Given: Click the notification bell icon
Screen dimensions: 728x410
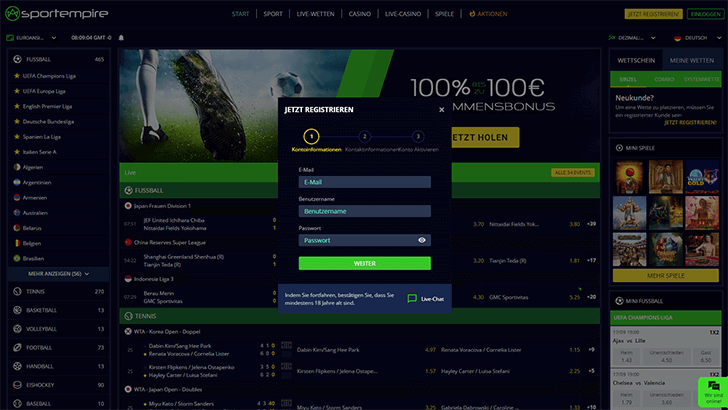Looking at the screenshot, I should 121,38.
